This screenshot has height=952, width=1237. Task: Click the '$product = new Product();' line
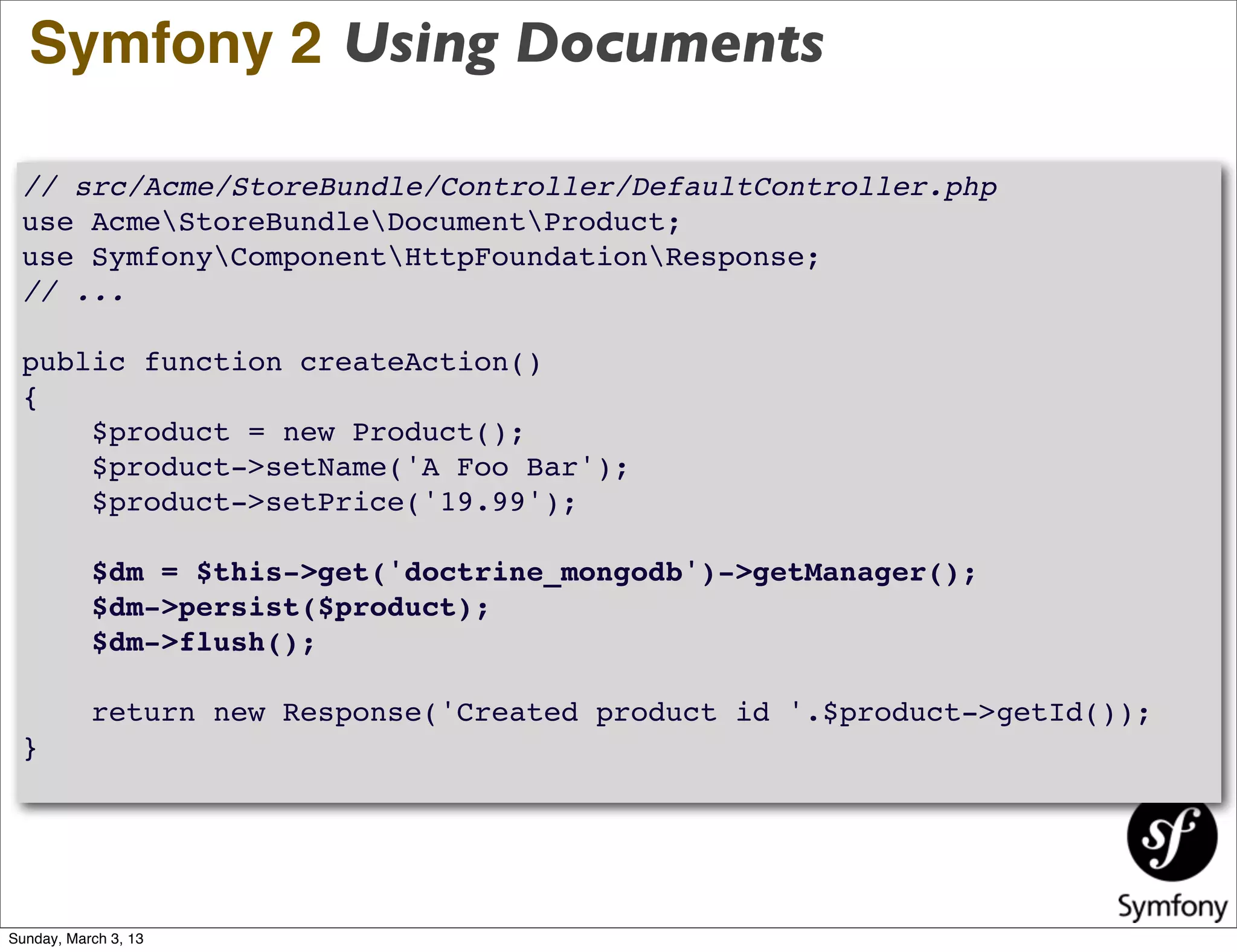click(307, 433)
